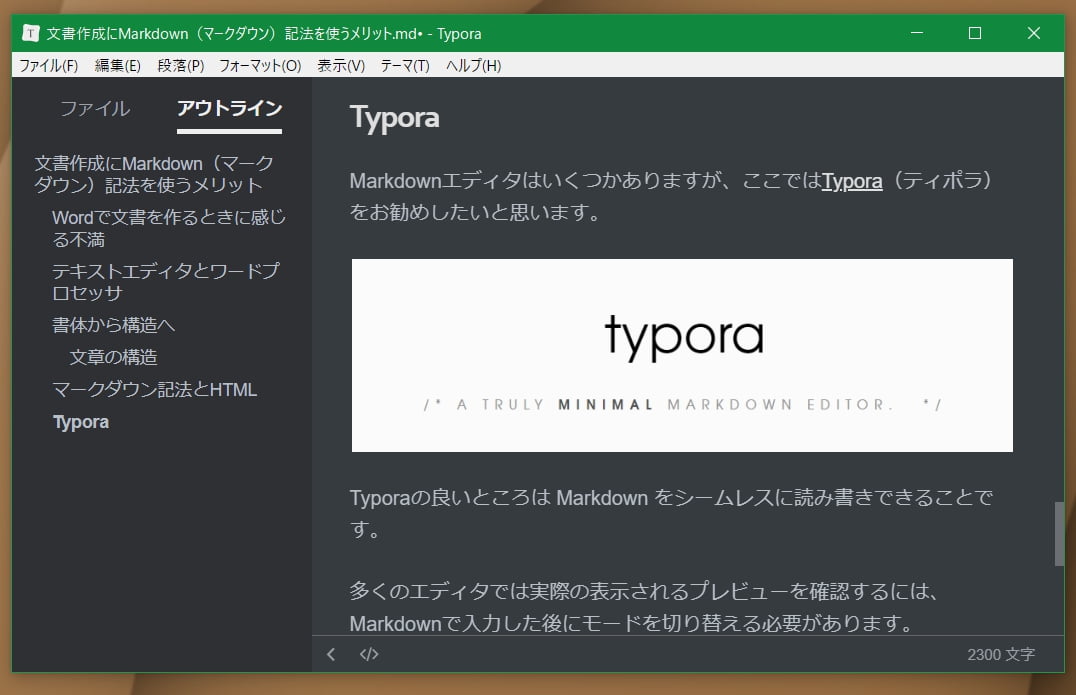Click the typora logo image in the document

coord(682,354)
